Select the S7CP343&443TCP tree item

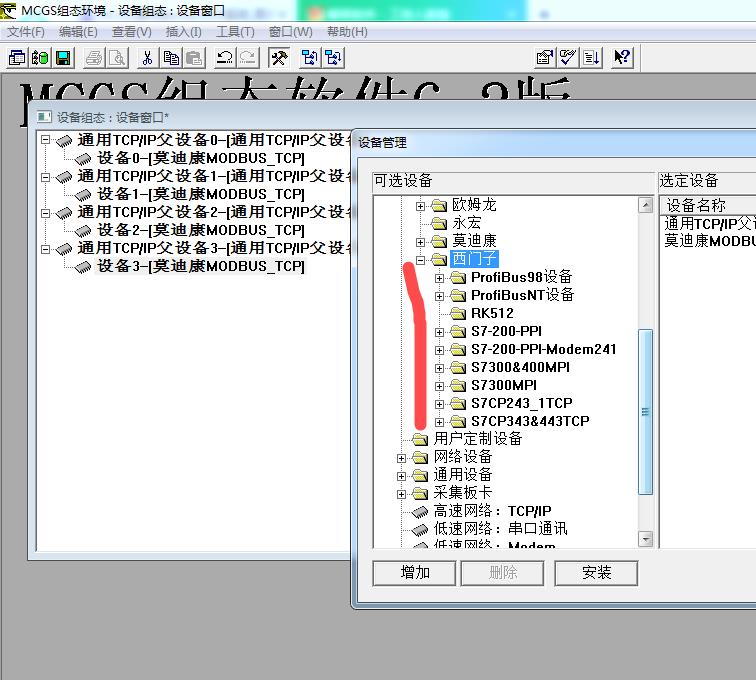pos(530,421)
